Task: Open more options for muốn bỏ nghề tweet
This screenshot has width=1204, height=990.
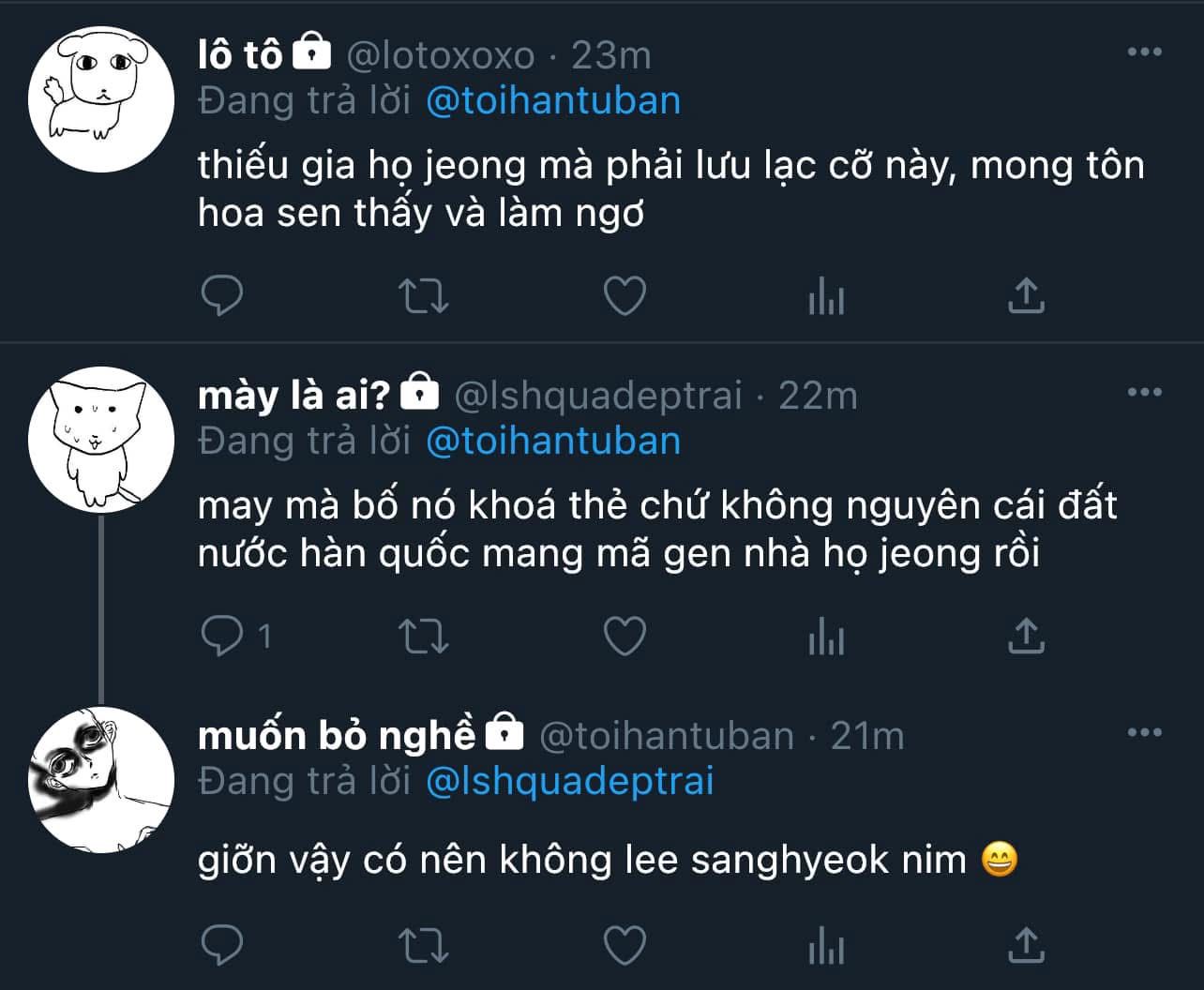Action: (1144, 733)
